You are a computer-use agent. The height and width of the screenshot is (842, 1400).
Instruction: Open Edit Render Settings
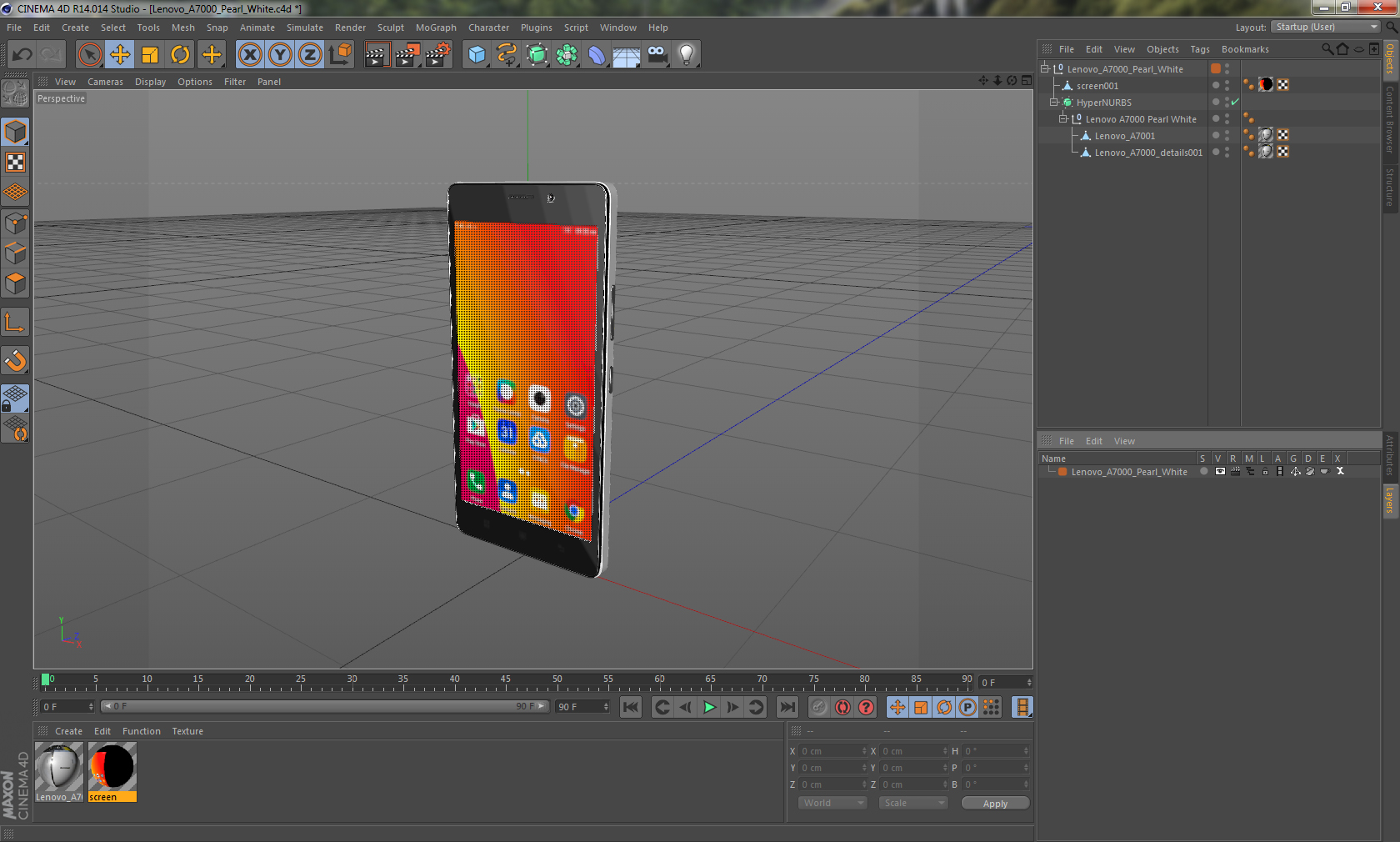[437, 55]
